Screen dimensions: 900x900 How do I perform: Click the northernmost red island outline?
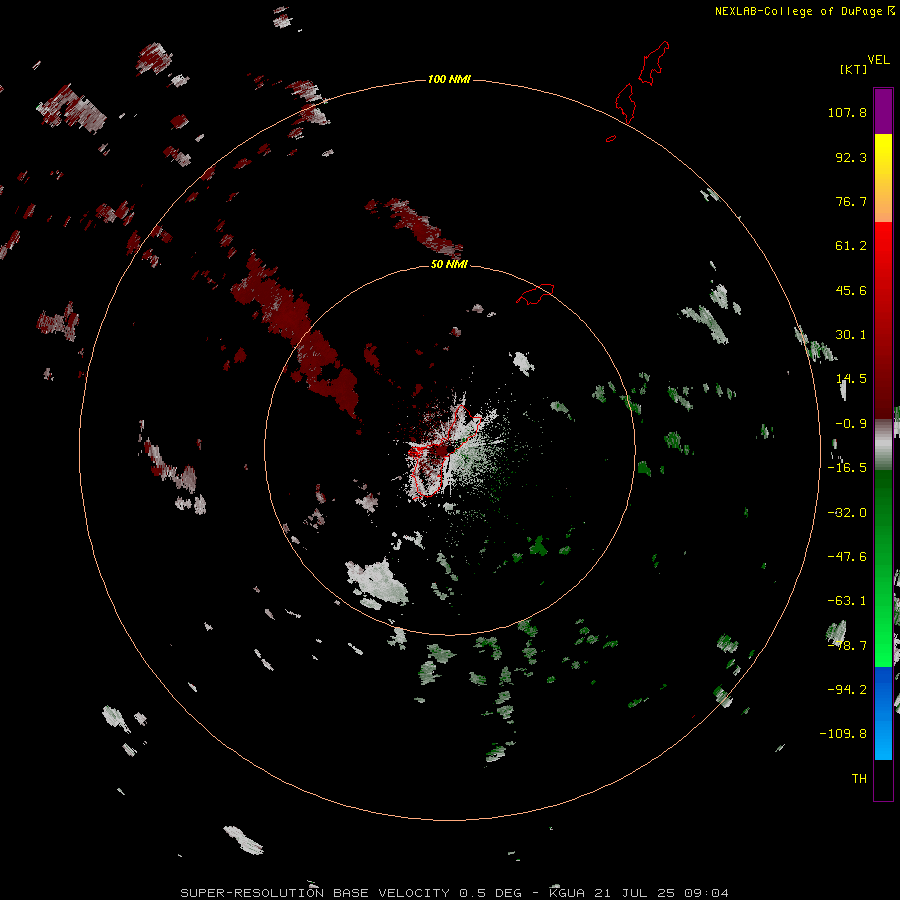click(654, 63)
